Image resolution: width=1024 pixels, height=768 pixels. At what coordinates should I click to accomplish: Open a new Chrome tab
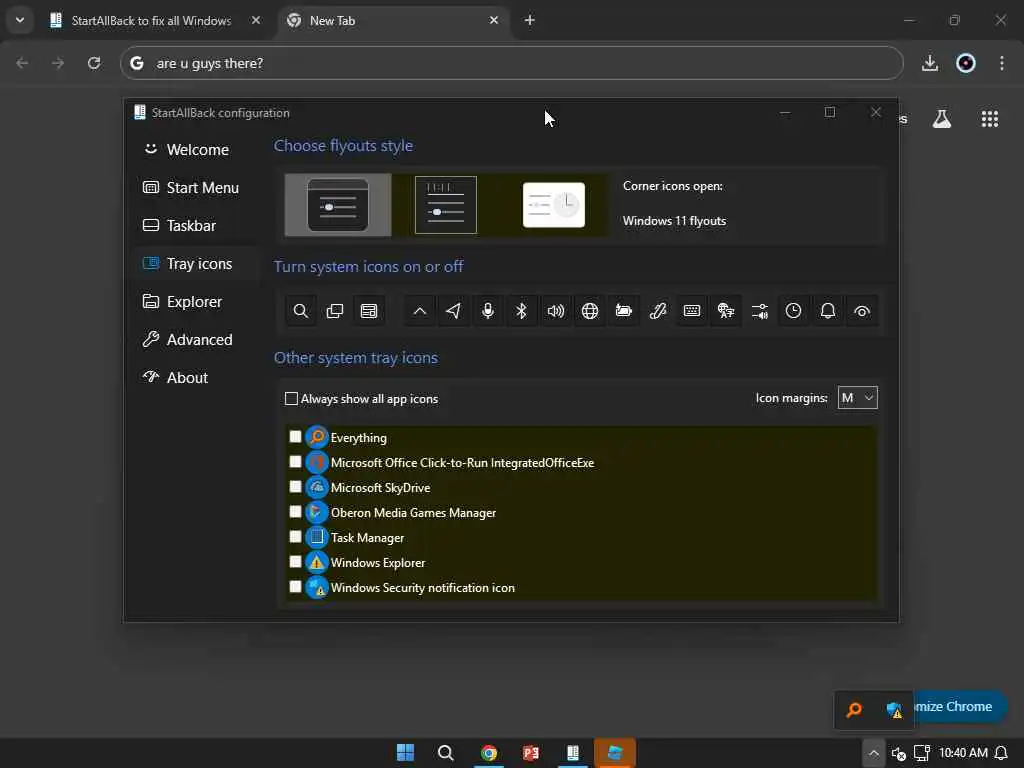(530, 20)
